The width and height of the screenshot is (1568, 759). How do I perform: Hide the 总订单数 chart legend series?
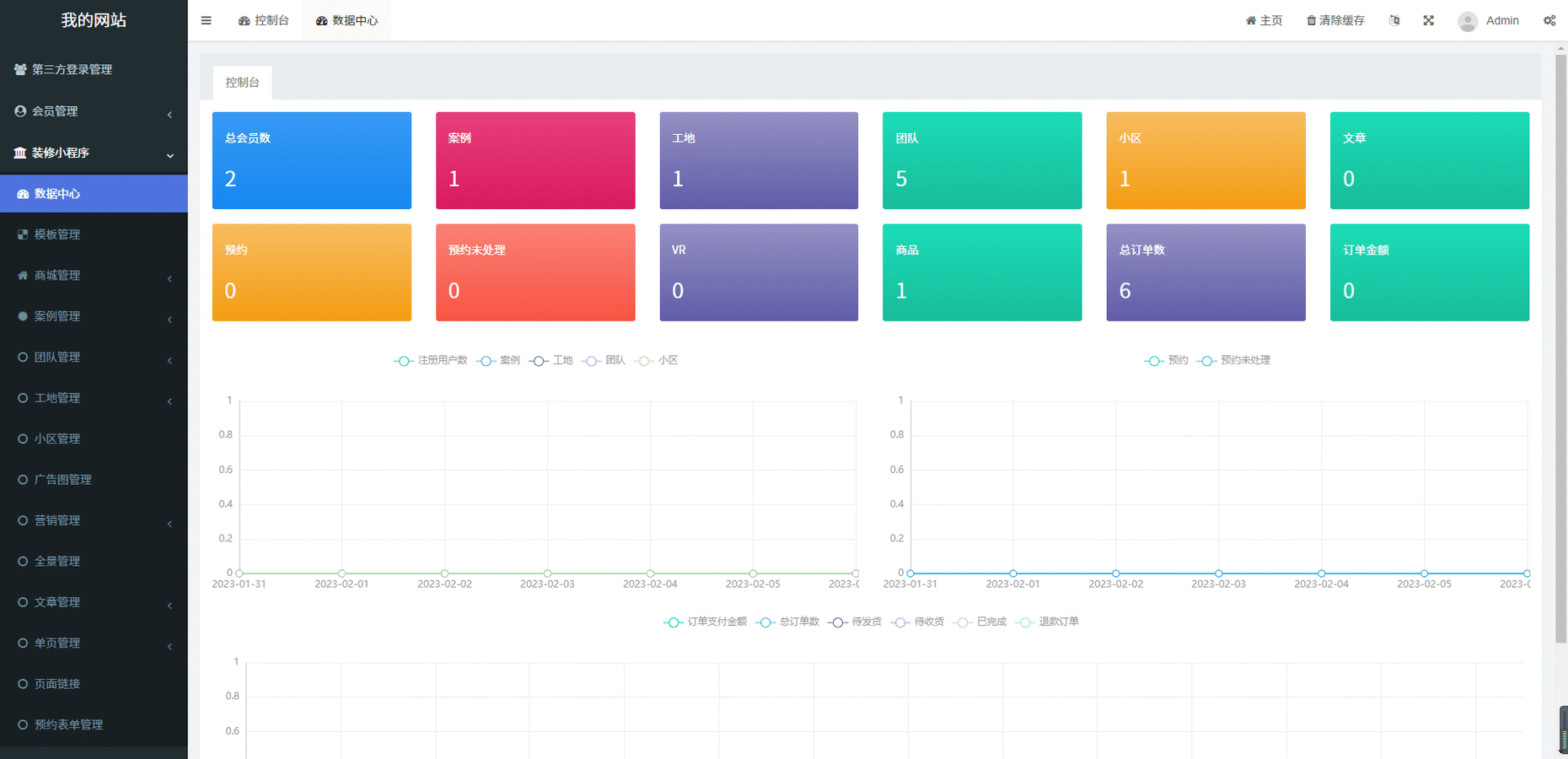788,622
